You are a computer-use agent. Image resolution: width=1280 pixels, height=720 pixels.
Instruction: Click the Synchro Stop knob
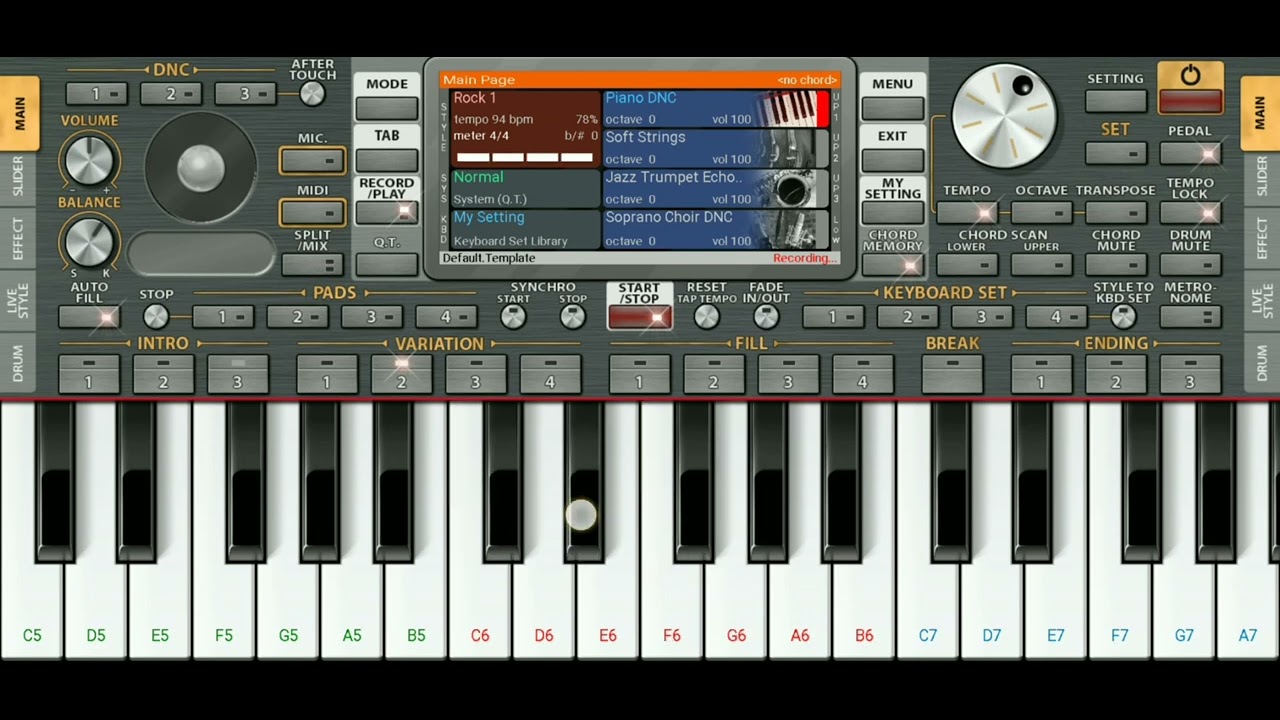[573, 317]
